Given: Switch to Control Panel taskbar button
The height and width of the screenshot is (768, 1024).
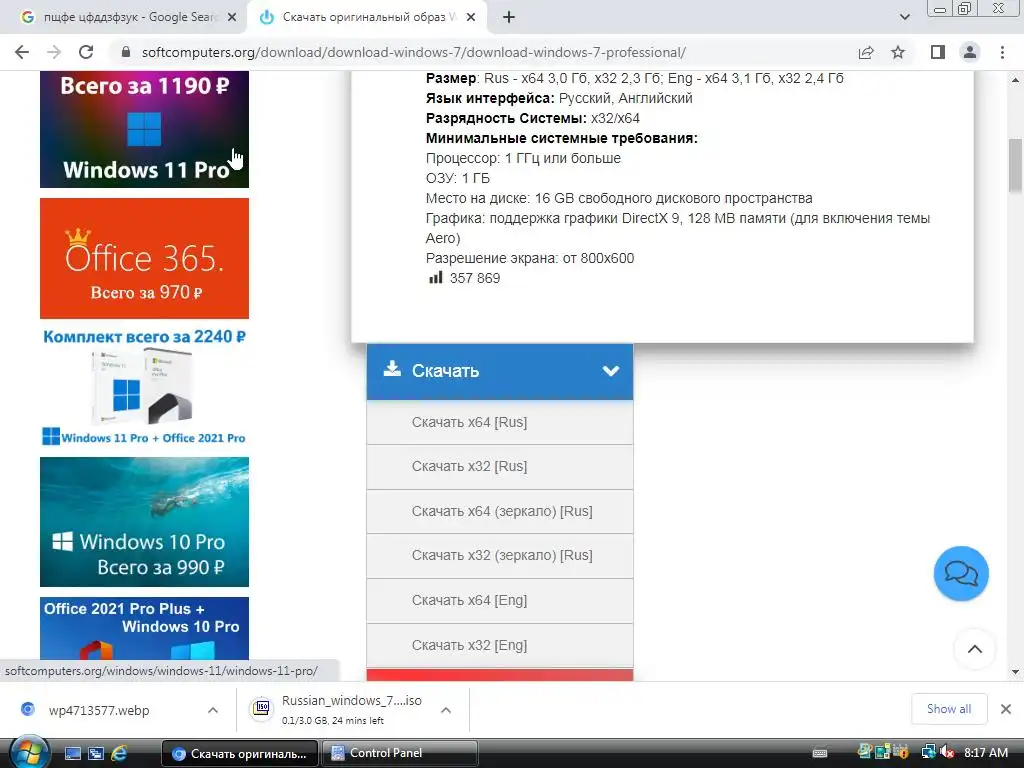Looking at the screenshot, I should pyautogui.click(x=400, y=754).
